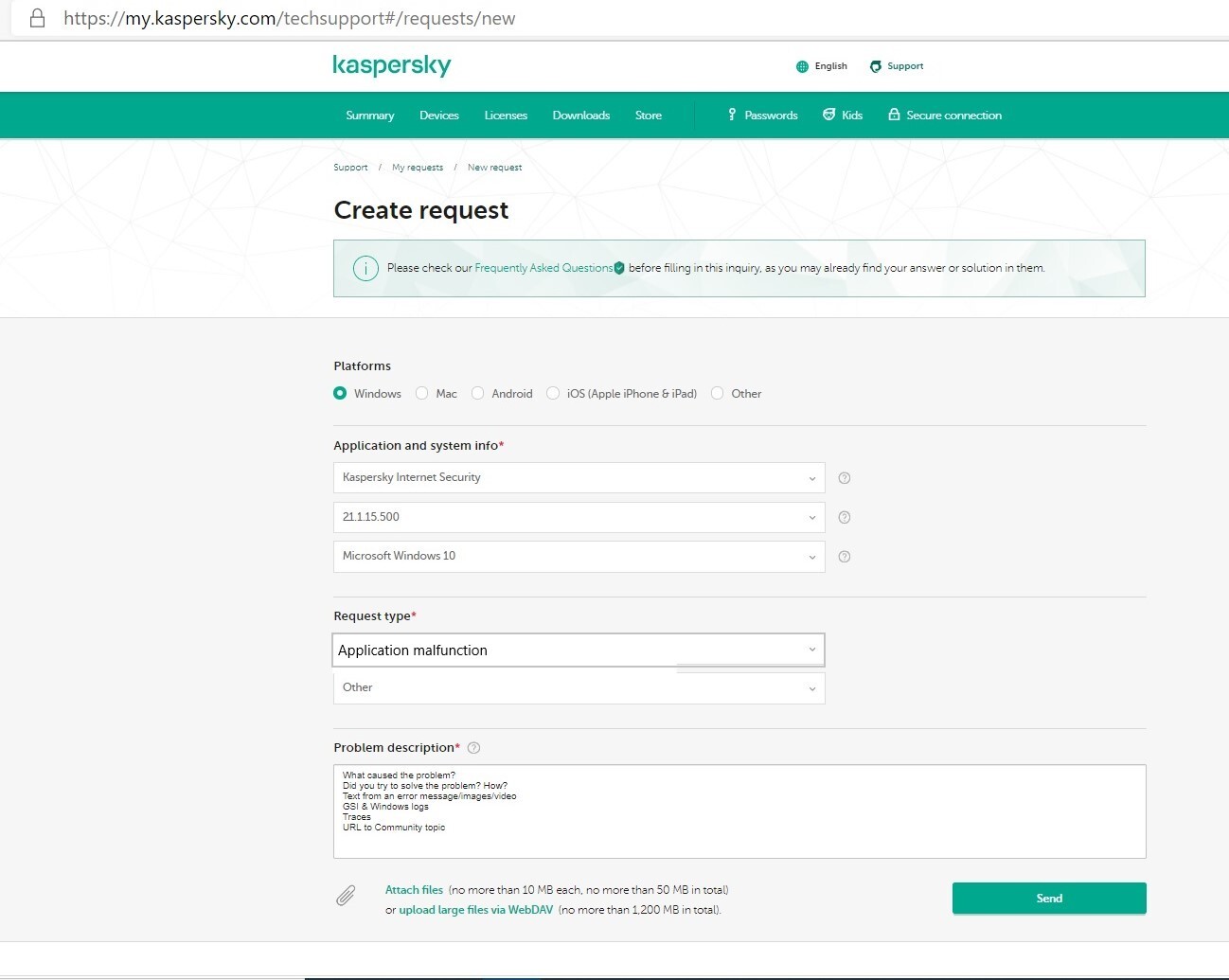Click the help icon beside Kaspersky Internet Security
Image resolution: width=1229 pixels, height=980 pixels.
tap(845, 478)
